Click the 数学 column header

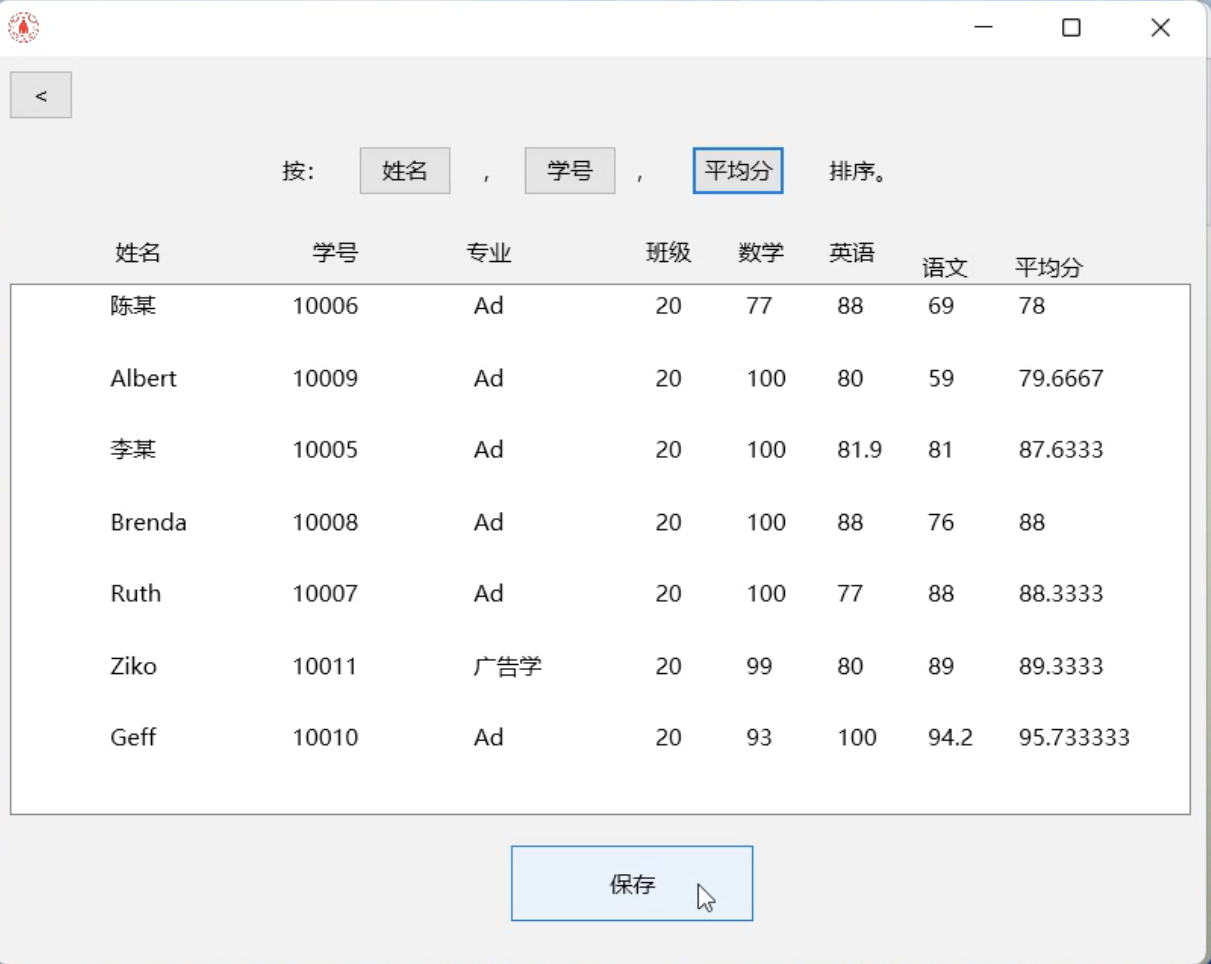click(x=760, y=253)
